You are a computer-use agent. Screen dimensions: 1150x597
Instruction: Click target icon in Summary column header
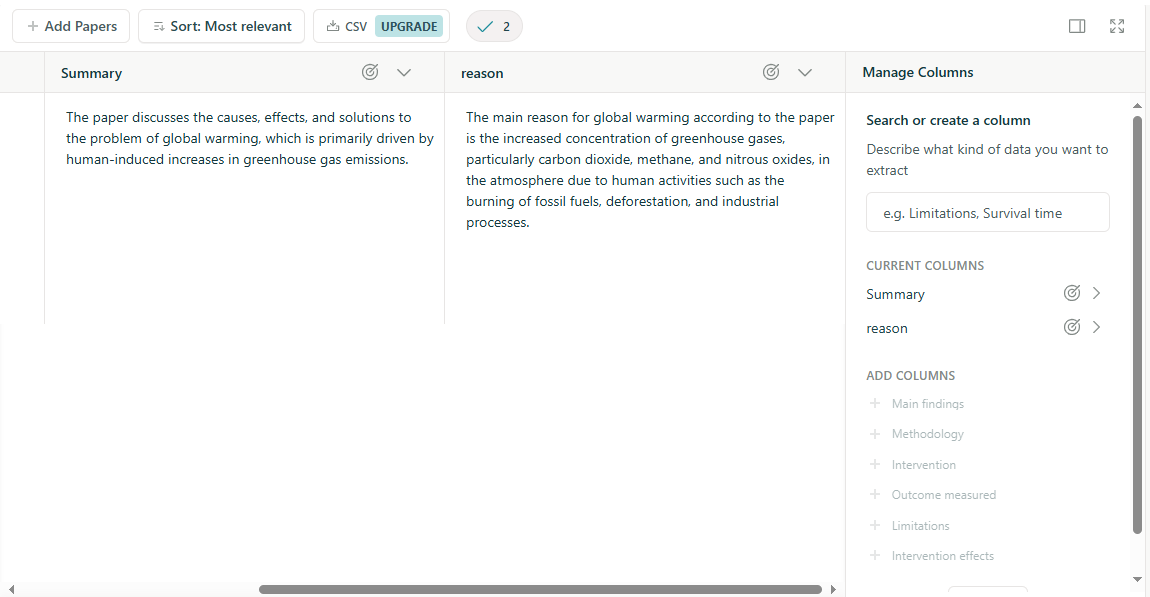coord(370,72)
